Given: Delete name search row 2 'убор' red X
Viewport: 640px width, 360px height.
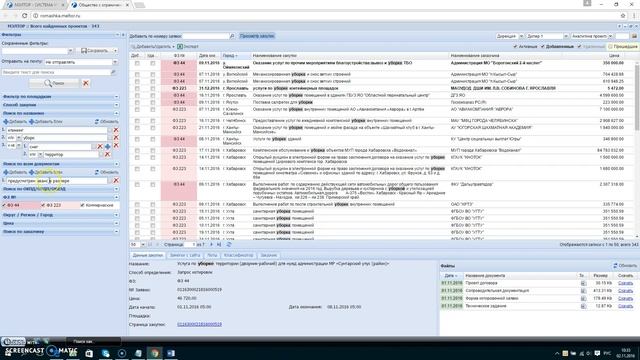Looking at the screenshot, I should 116,138.
